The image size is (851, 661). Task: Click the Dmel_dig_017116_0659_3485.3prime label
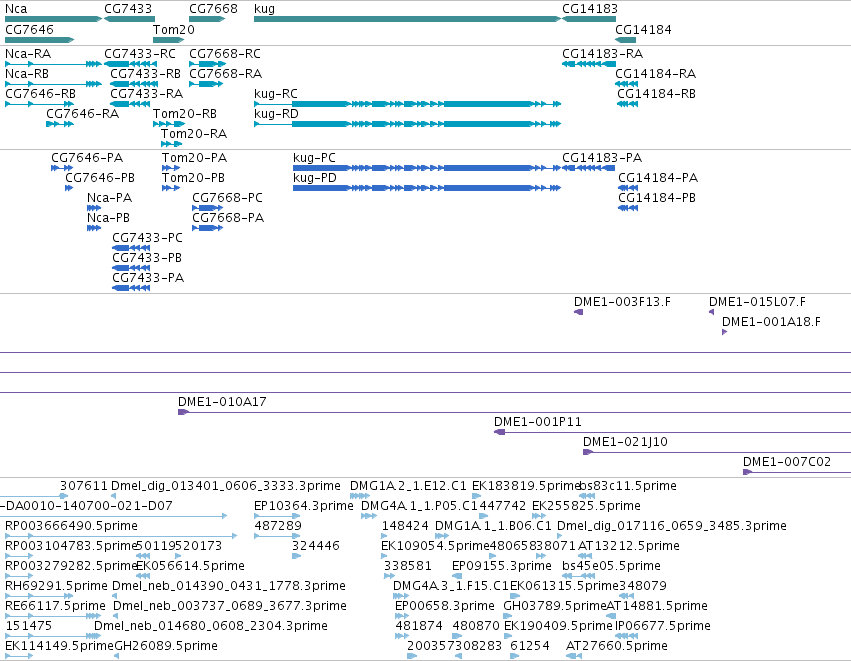point(672,525)
